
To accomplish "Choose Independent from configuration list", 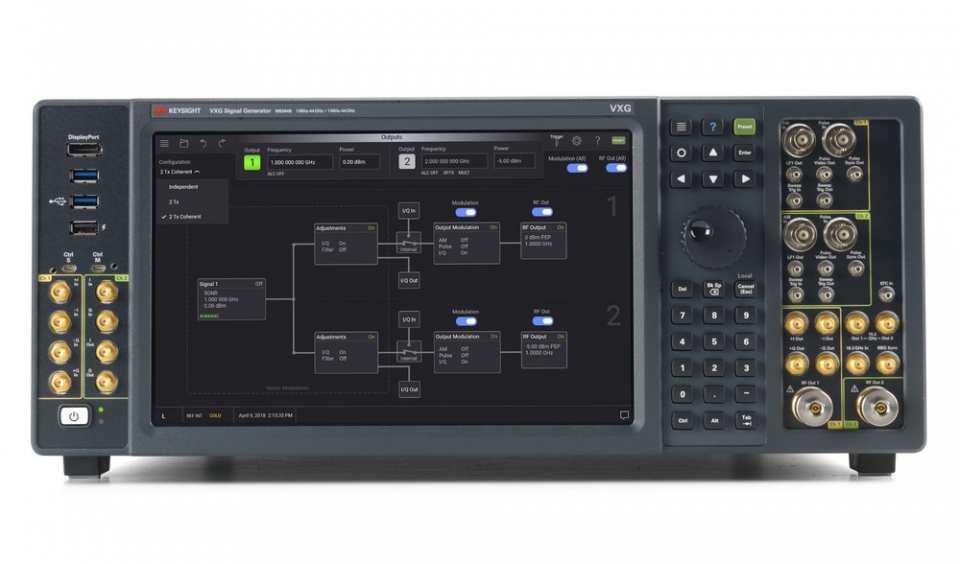I will tap(184, 186).
